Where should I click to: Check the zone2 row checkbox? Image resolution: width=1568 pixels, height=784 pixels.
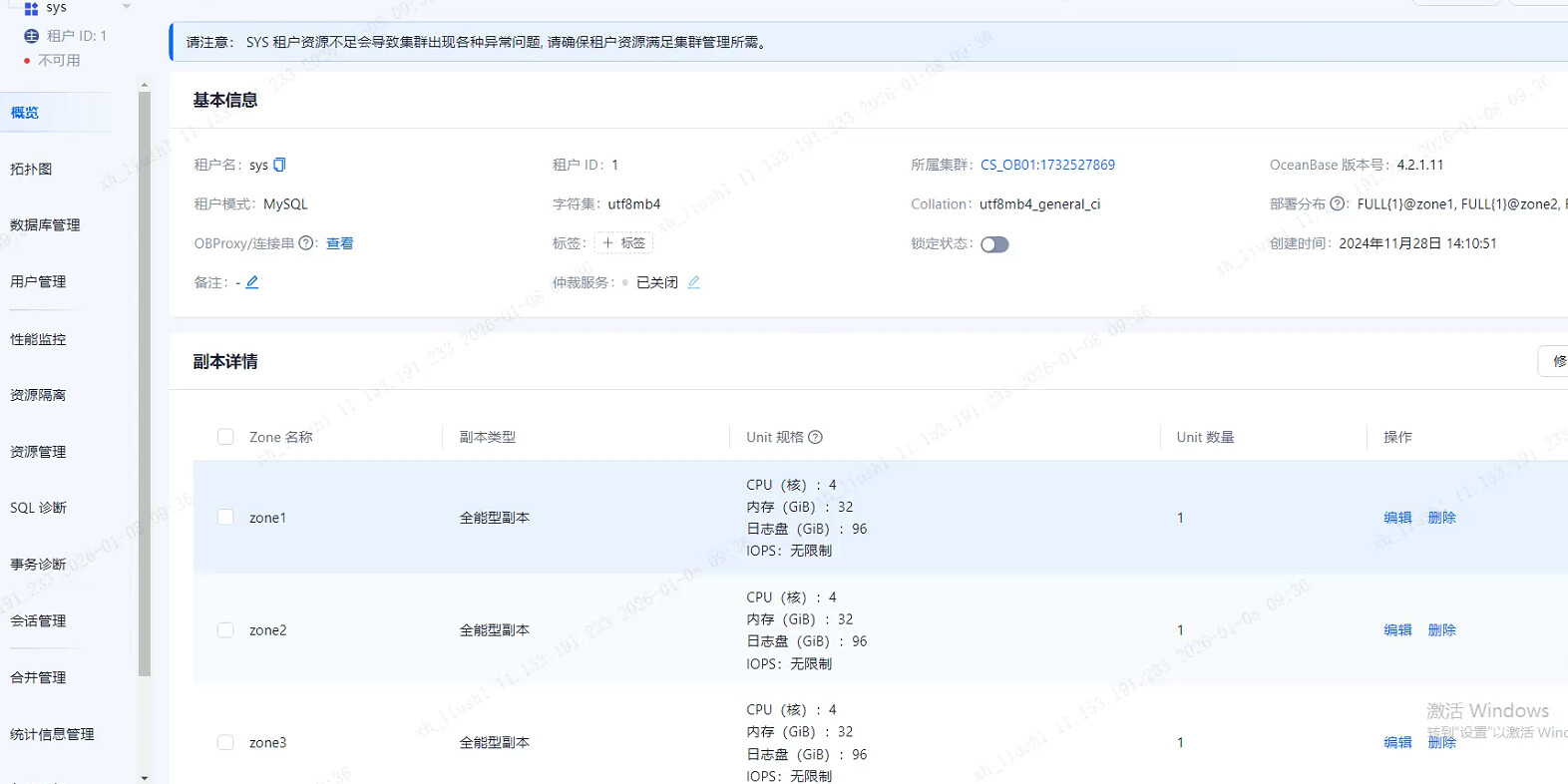pyautogui.click(x=225, y=630)
